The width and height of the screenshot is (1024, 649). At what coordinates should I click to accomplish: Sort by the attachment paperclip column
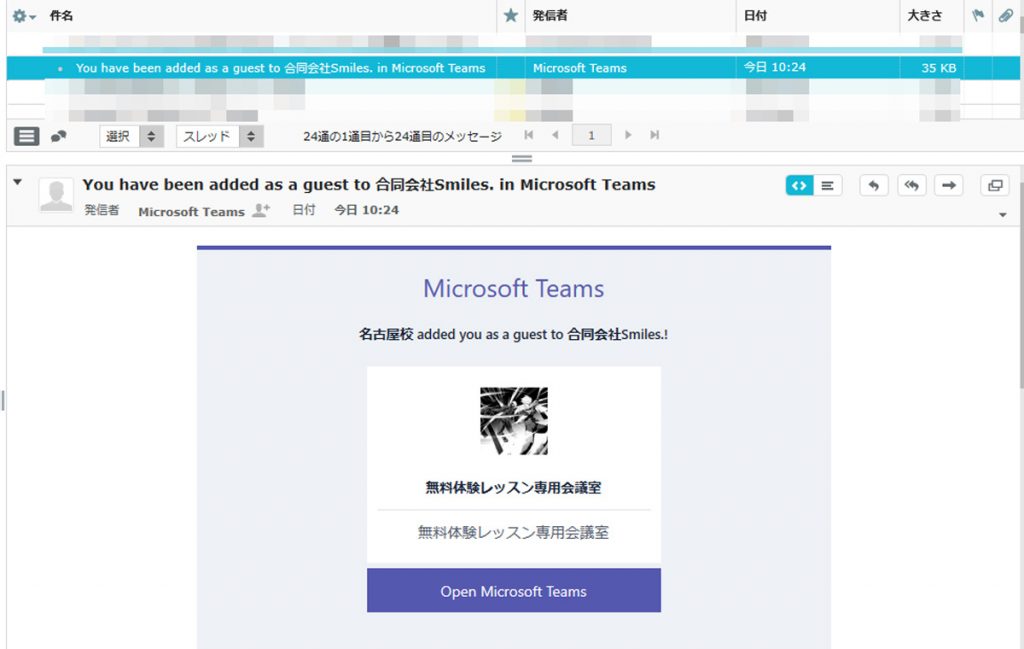1006,15
